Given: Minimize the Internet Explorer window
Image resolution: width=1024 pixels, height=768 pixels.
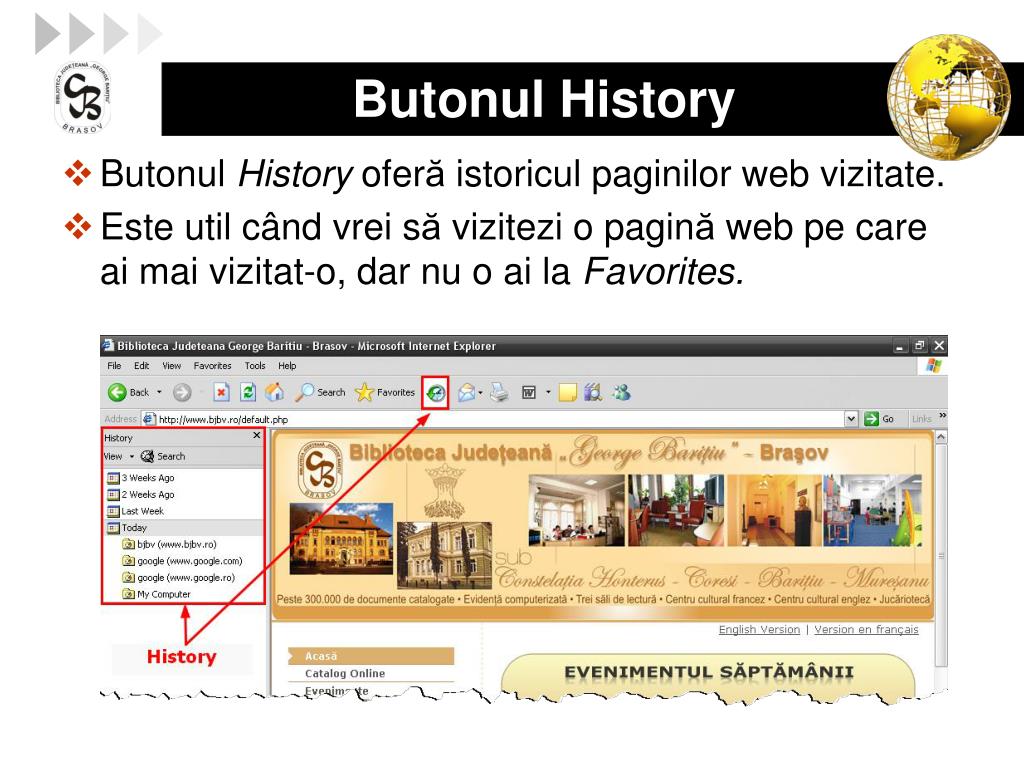Looking at the screenshot, I should click(x=900, y=346).
